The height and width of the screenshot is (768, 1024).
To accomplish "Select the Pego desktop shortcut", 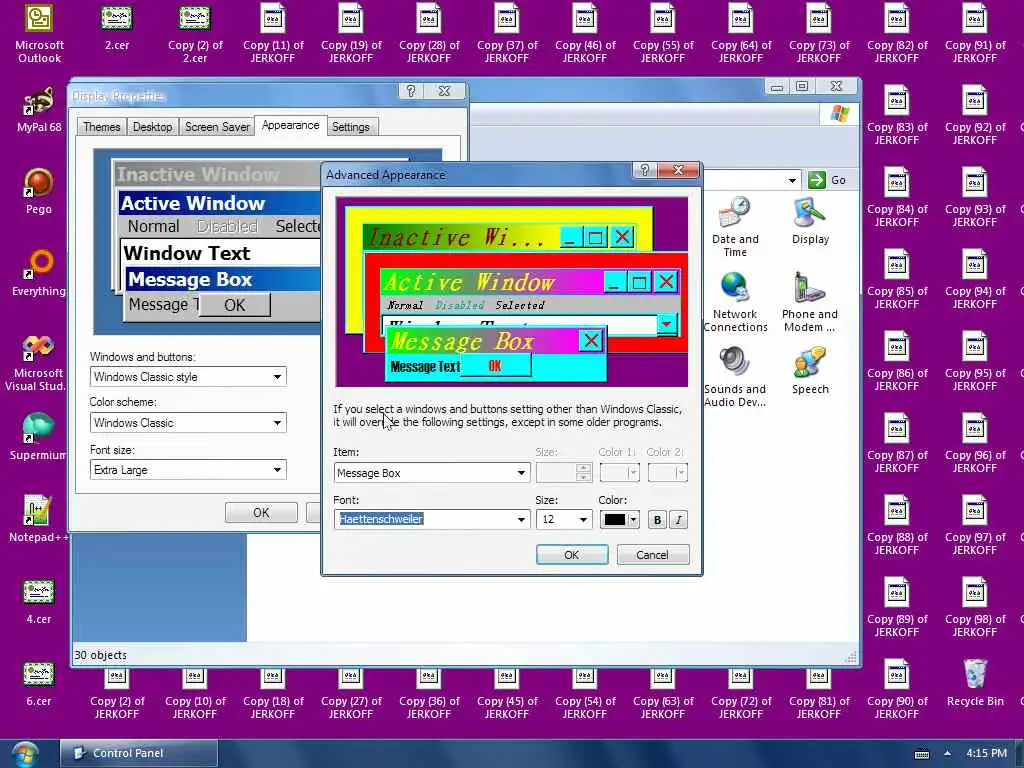I will (39, 191).
